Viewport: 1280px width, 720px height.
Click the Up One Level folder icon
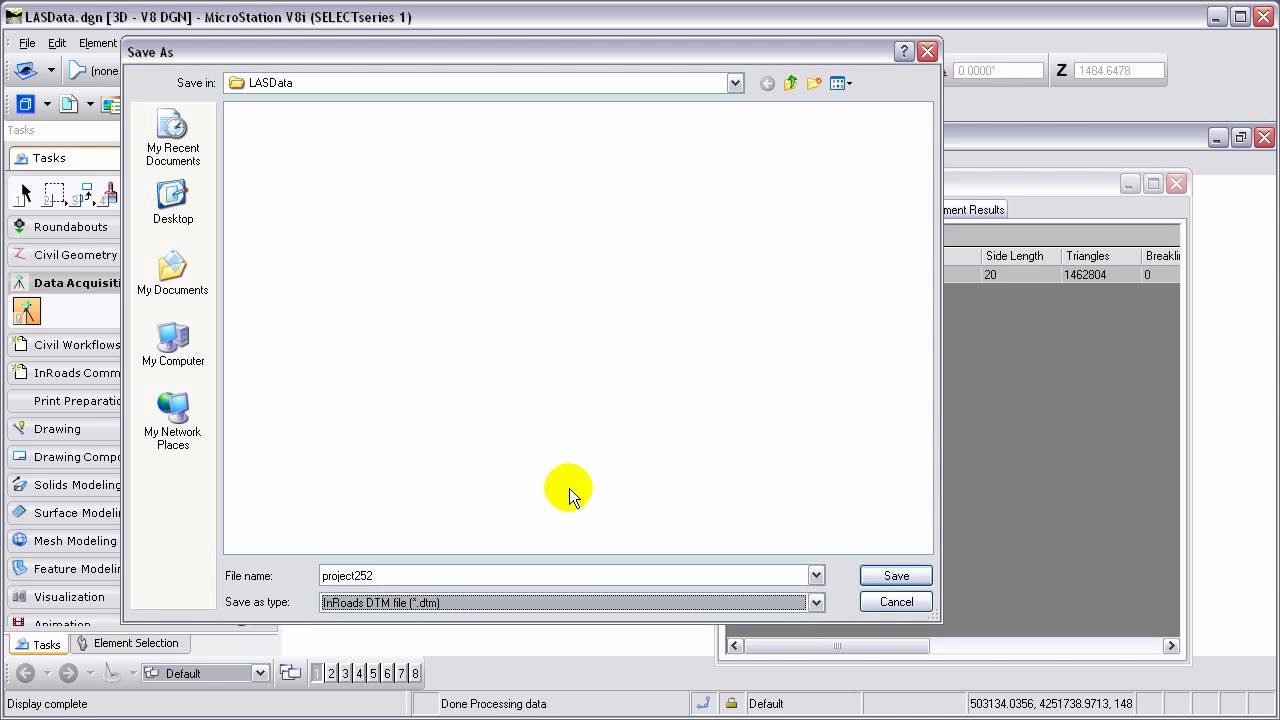tap(790, 83)
